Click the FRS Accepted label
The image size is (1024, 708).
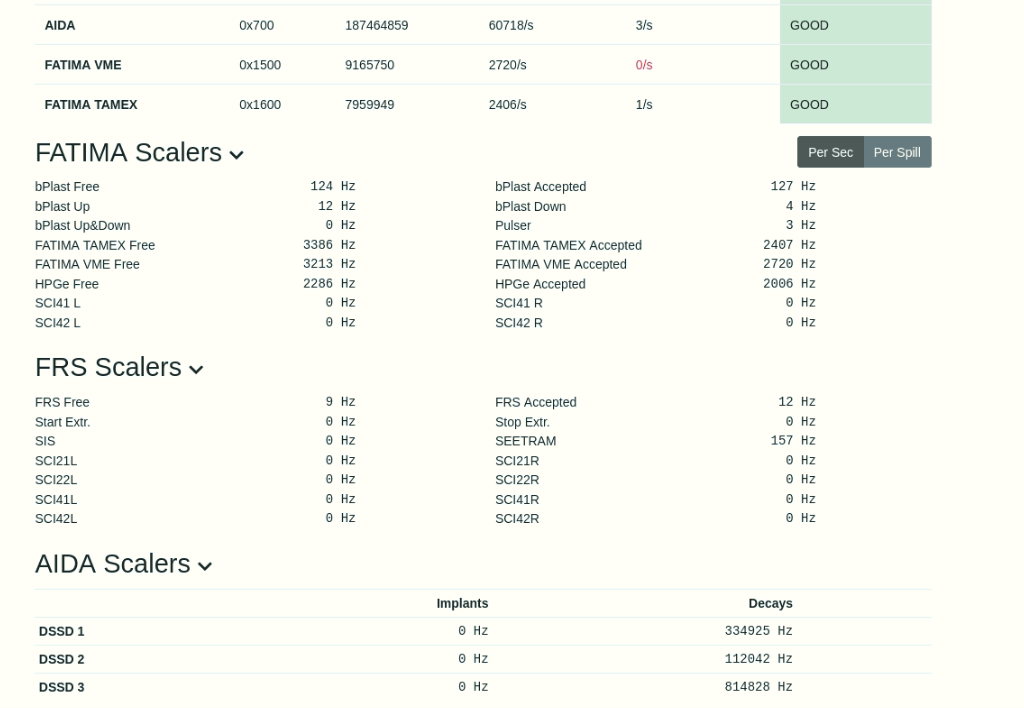[536, 402]
